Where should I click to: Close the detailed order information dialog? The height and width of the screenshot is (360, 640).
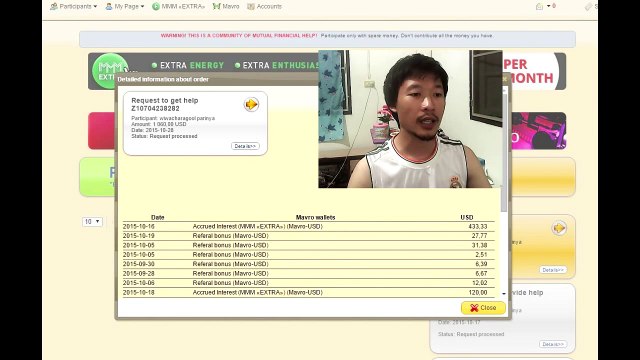point(483,308)
